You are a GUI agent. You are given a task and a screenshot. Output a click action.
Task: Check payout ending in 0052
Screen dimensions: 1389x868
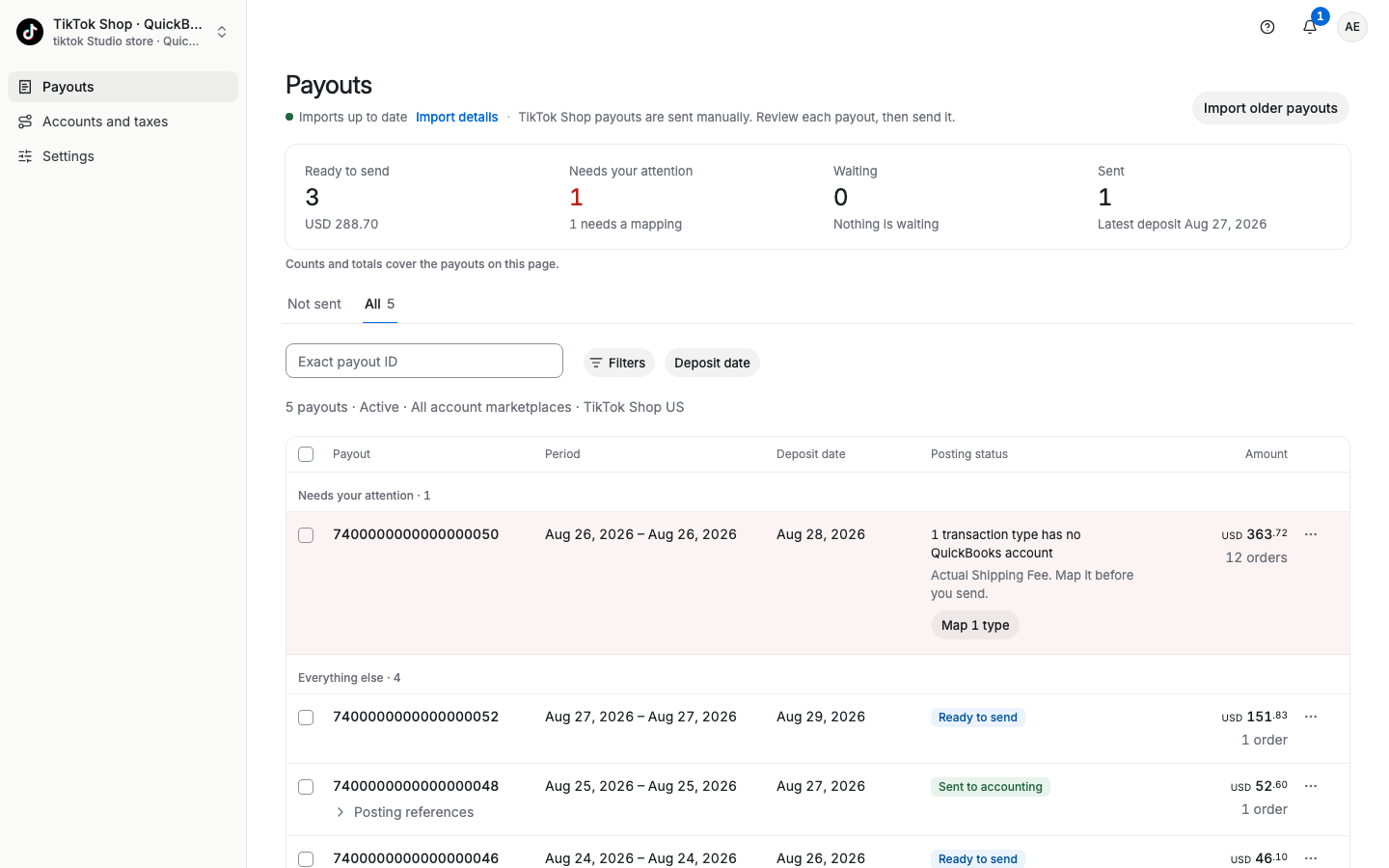306,718
